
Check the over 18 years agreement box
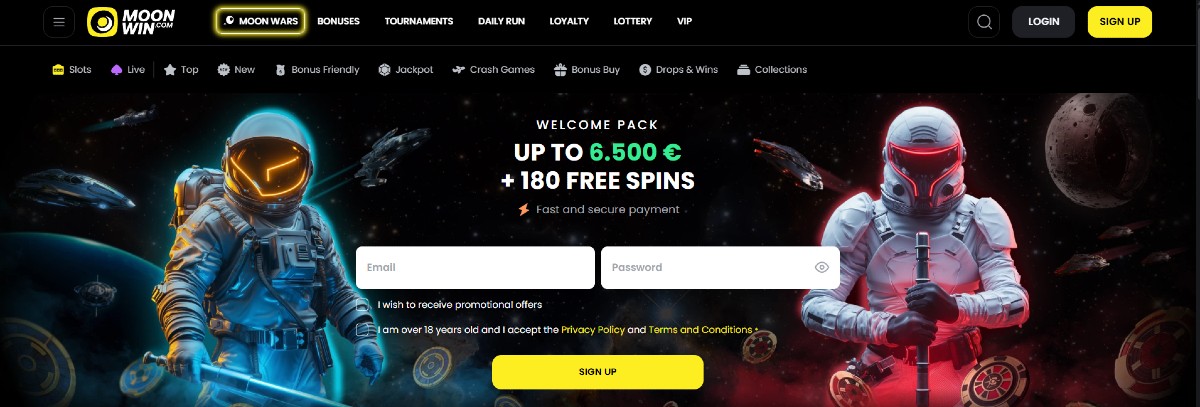point(364,329)
